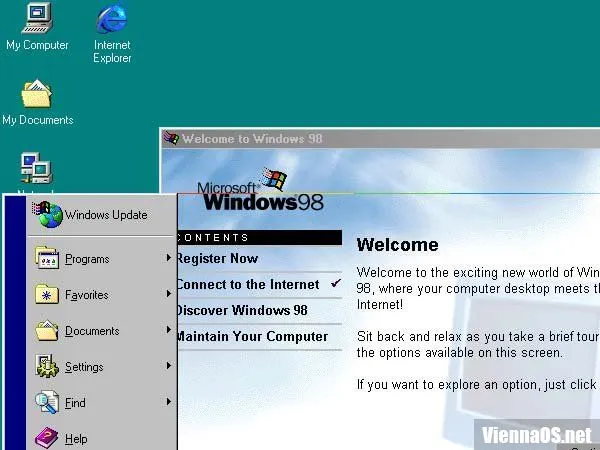Open the Documents menu entry
Viewport: 600px width, 450px height.
pyautogui.click(x=102, y=331)
